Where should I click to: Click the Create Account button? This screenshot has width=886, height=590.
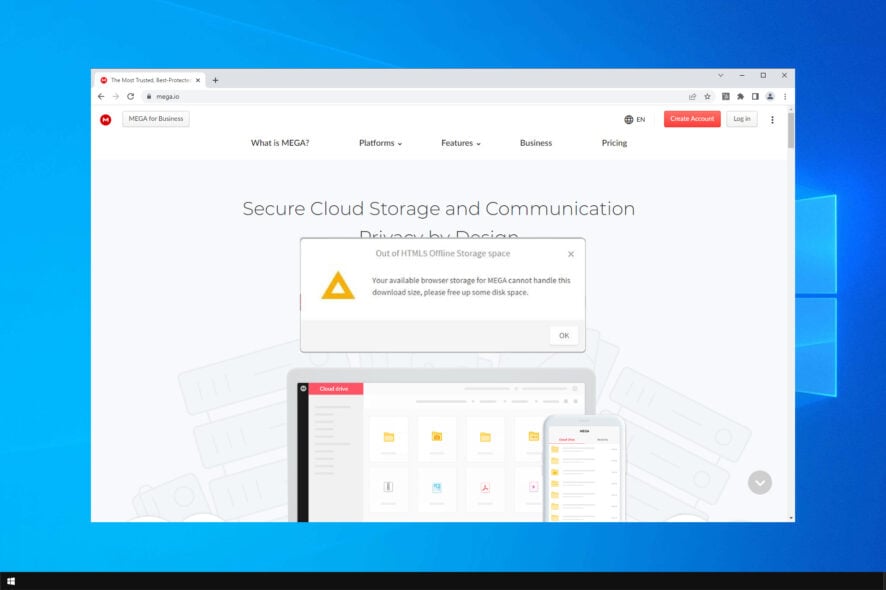pyautogui.click(x=692, y=119)
